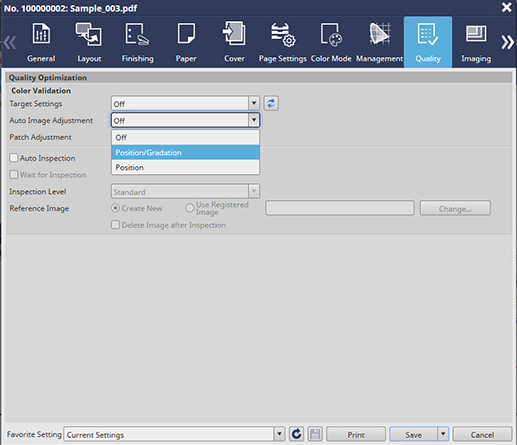Tick Delete Image after Inspection checkbox

tap(115, 225)
